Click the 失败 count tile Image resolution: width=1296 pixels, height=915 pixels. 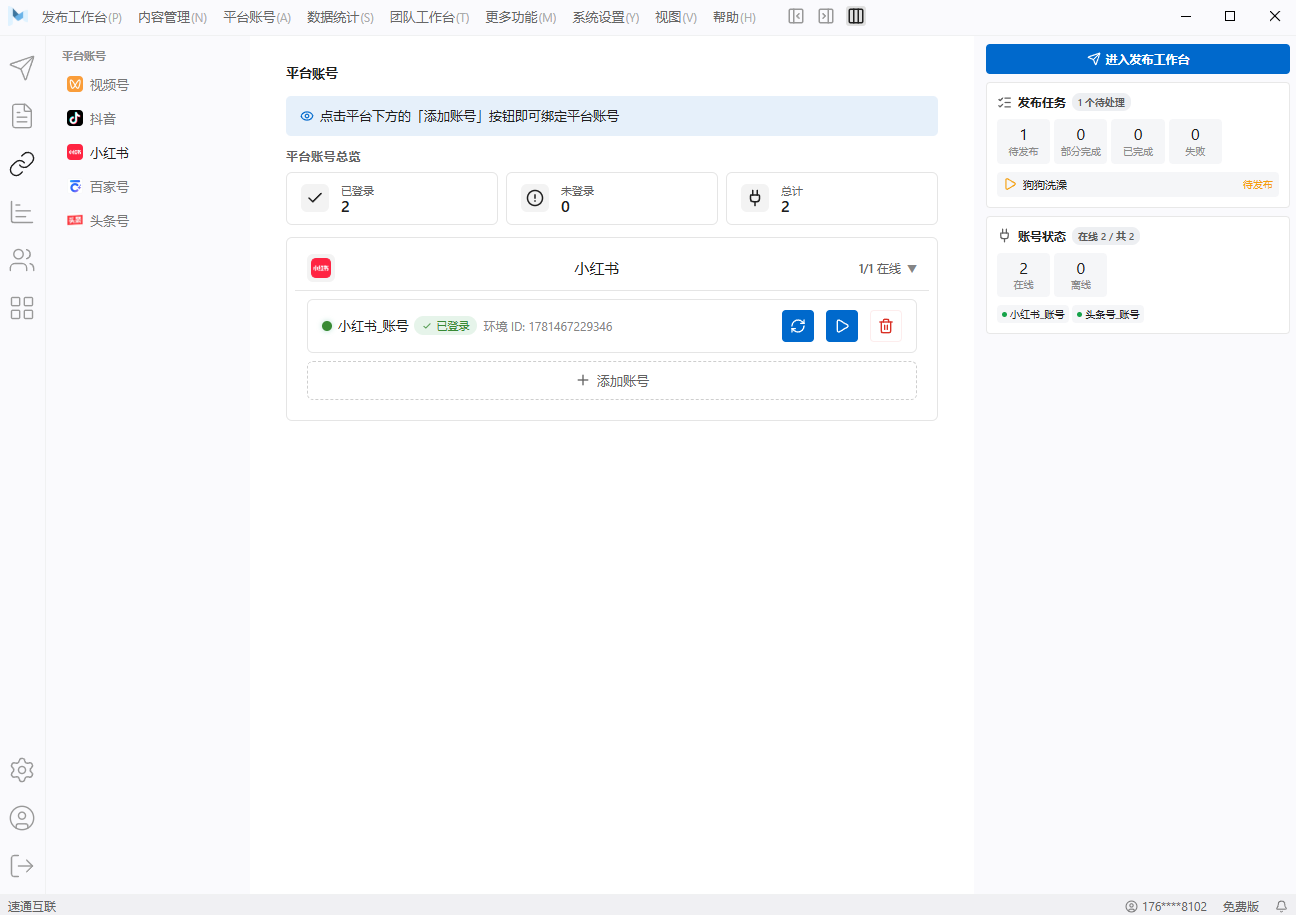click(1195, 141)
